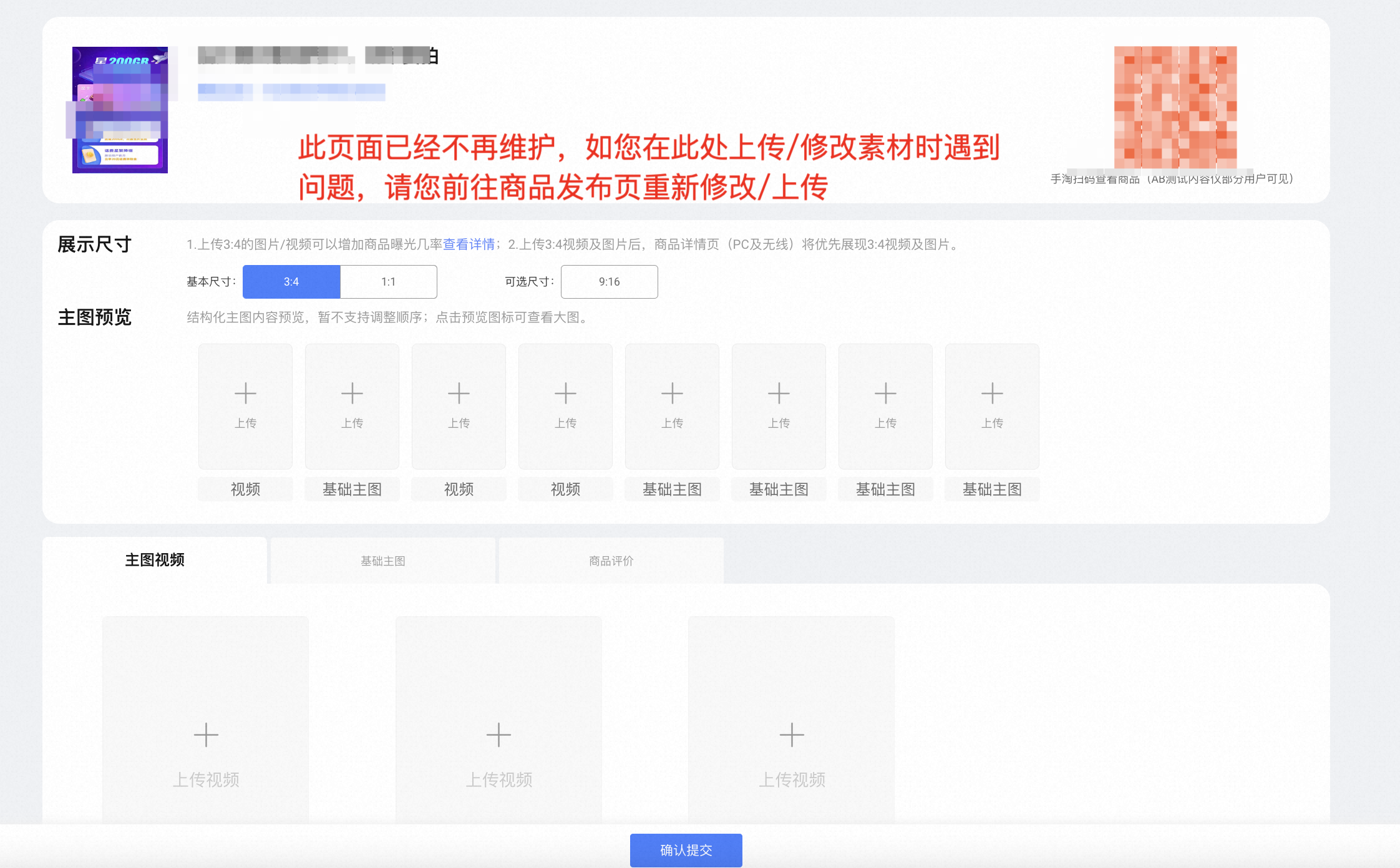Click the QR code image

coord(1175,107)
